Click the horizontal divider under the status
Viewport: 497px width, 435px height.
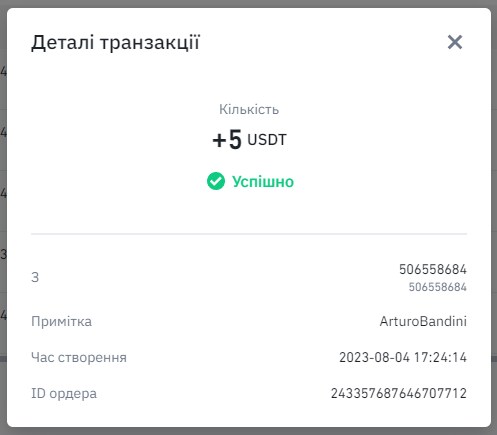tap(249, 234)
